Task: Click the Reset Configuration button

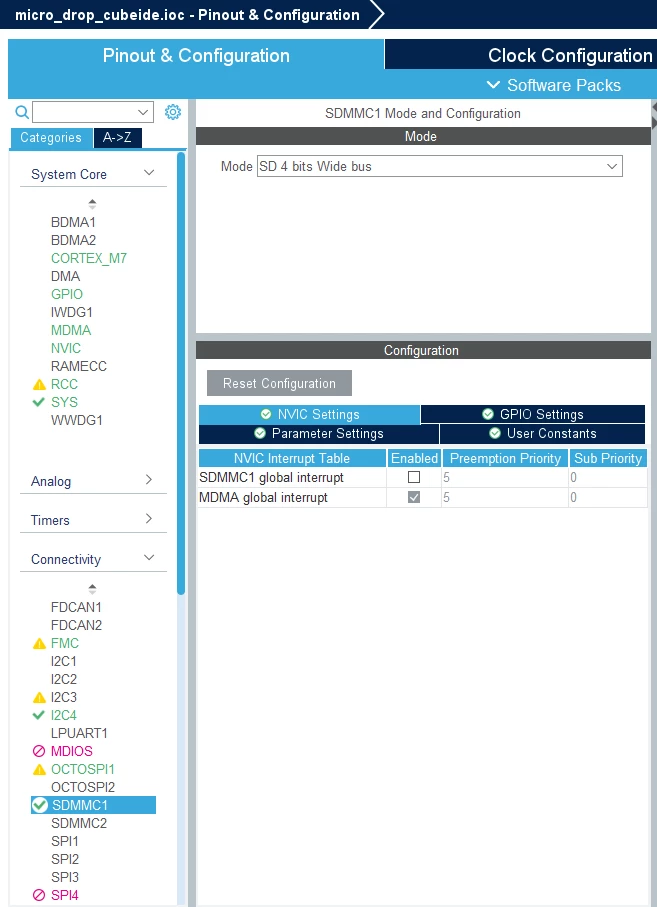Action: coord(279,384)
